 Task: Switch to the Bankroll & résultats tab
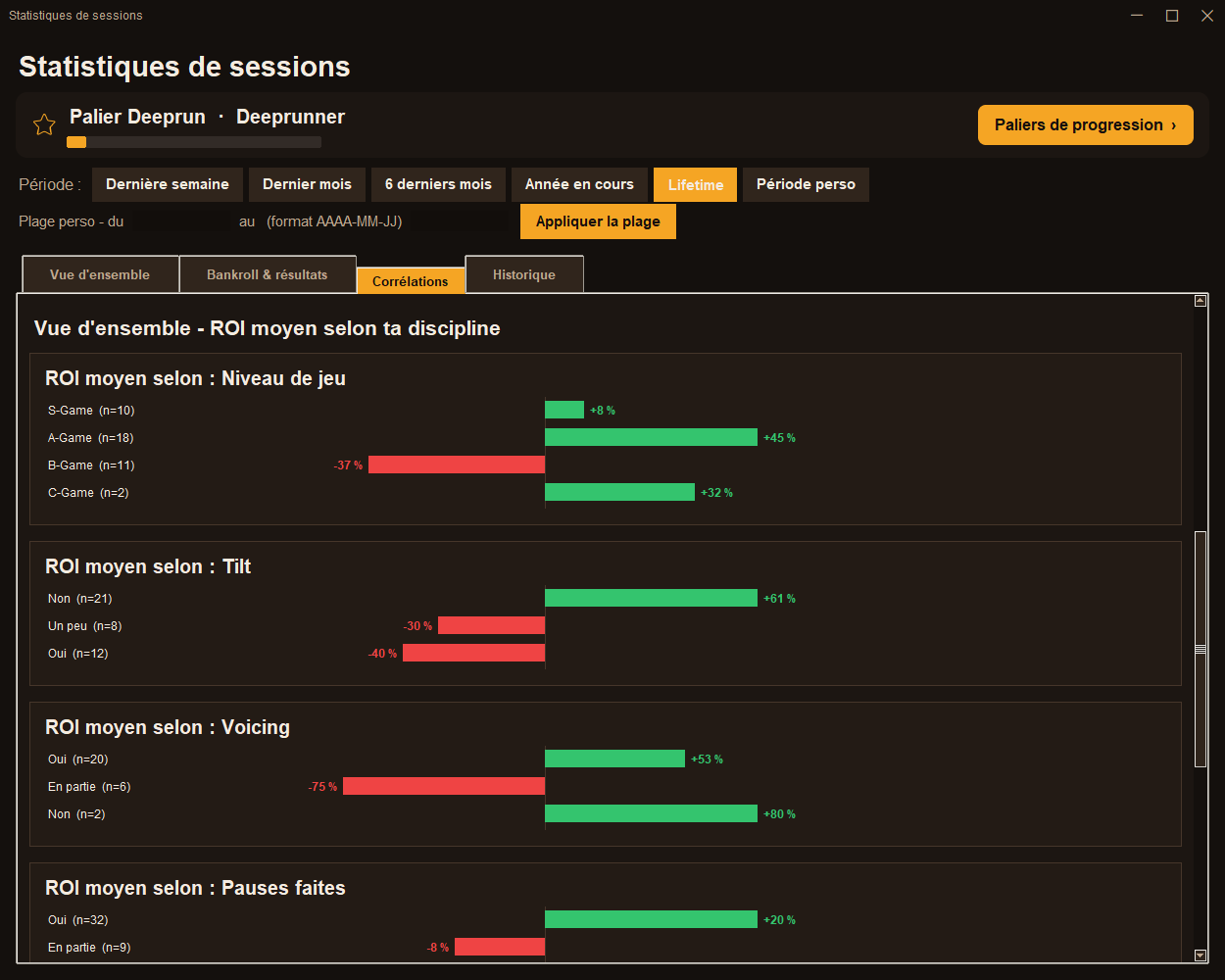coord(268,274)
